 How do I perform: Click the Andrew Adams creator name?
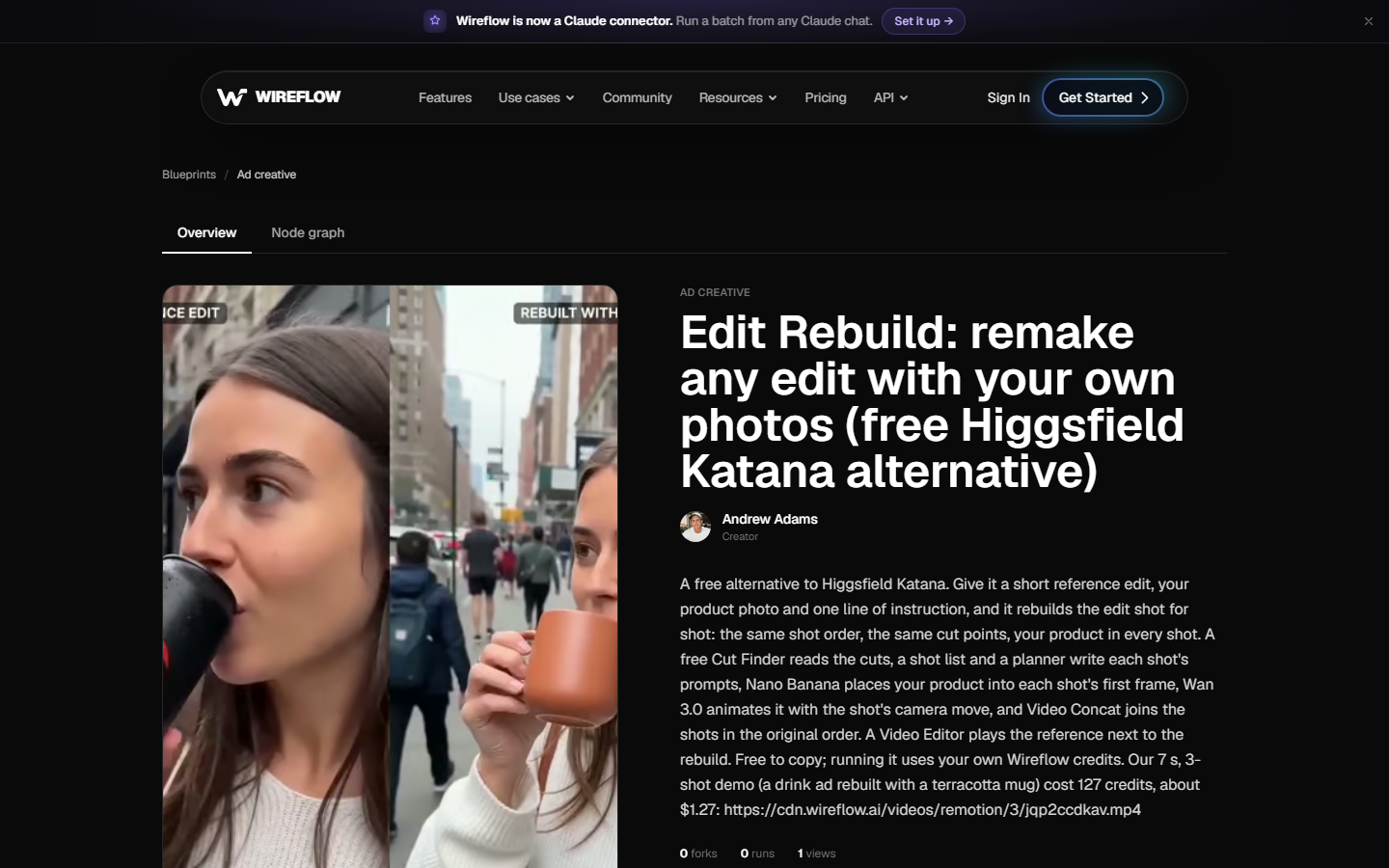(770, 519)
